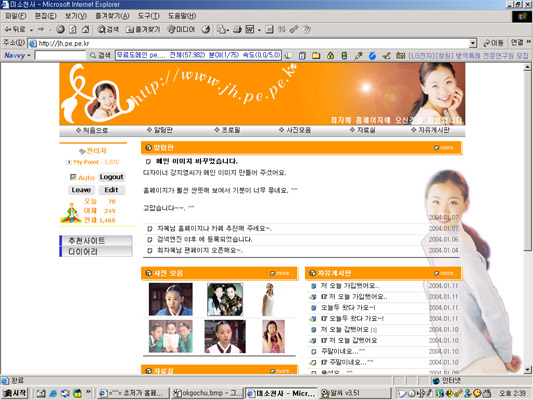Open the 추천사이트 sidebar item

coord(96,241)
